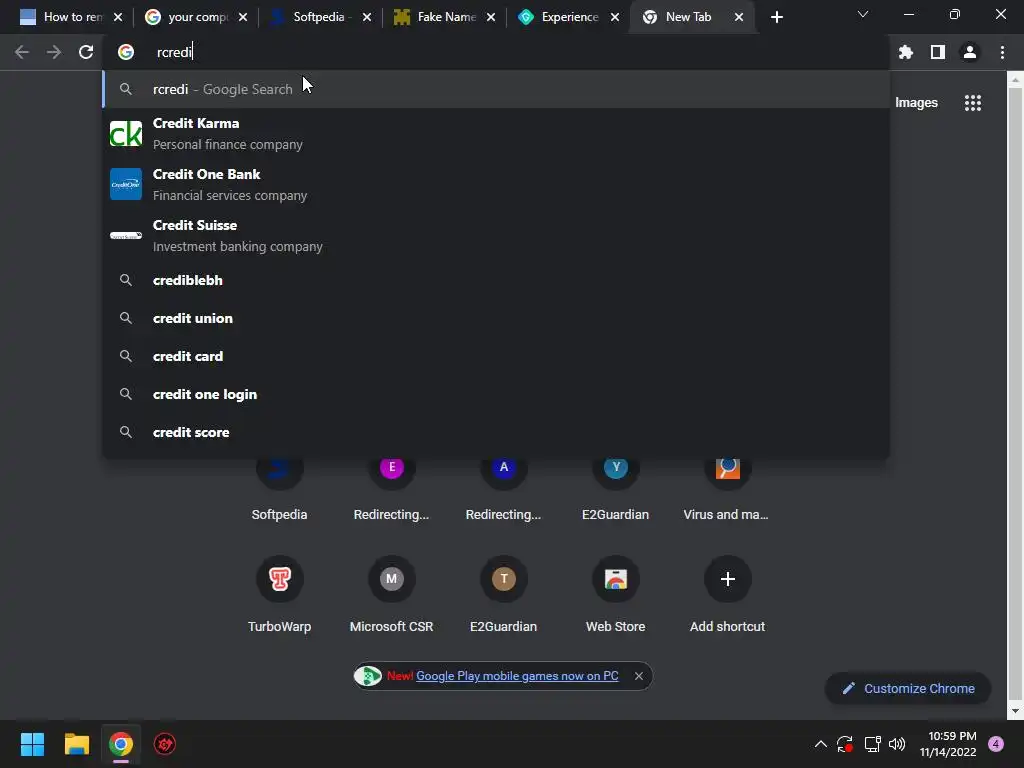Open the Chrome profile icon
Screen dimensions: 1024x768
click(x=970, y=52)
